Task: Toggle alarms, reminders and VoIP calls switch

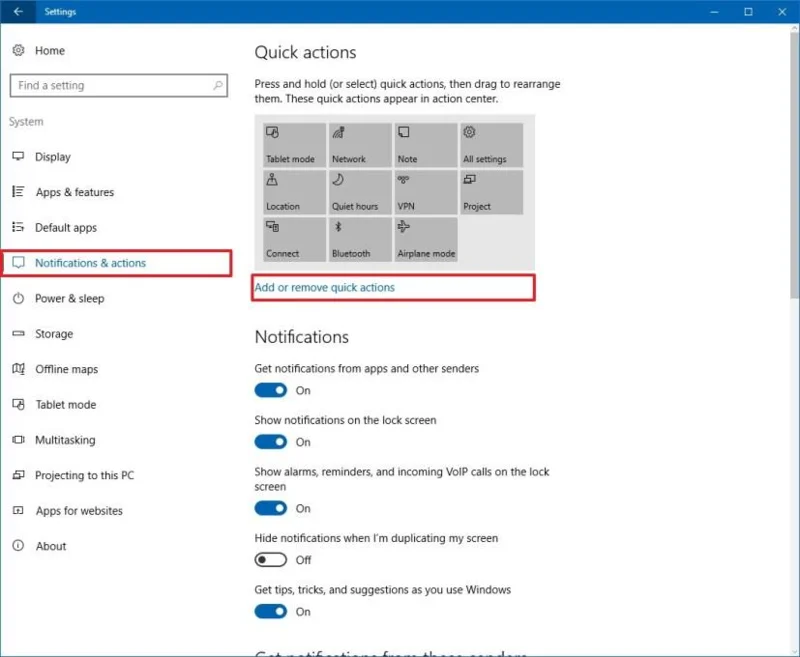Action: 270,508
